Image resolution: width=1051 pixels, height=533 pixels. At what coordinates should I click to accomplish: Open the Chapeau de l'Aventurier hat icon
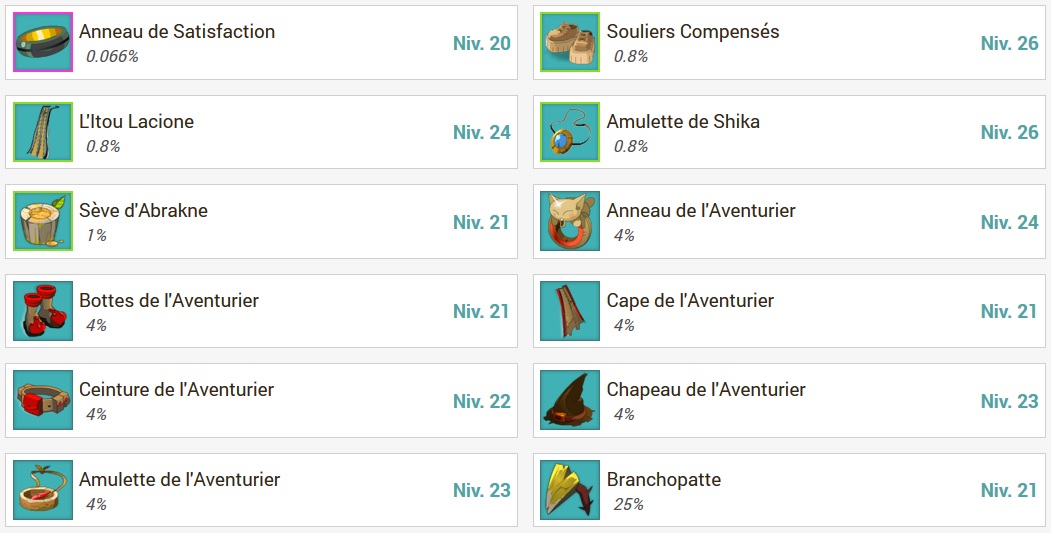pyautogui.click(x=570, y=400)
